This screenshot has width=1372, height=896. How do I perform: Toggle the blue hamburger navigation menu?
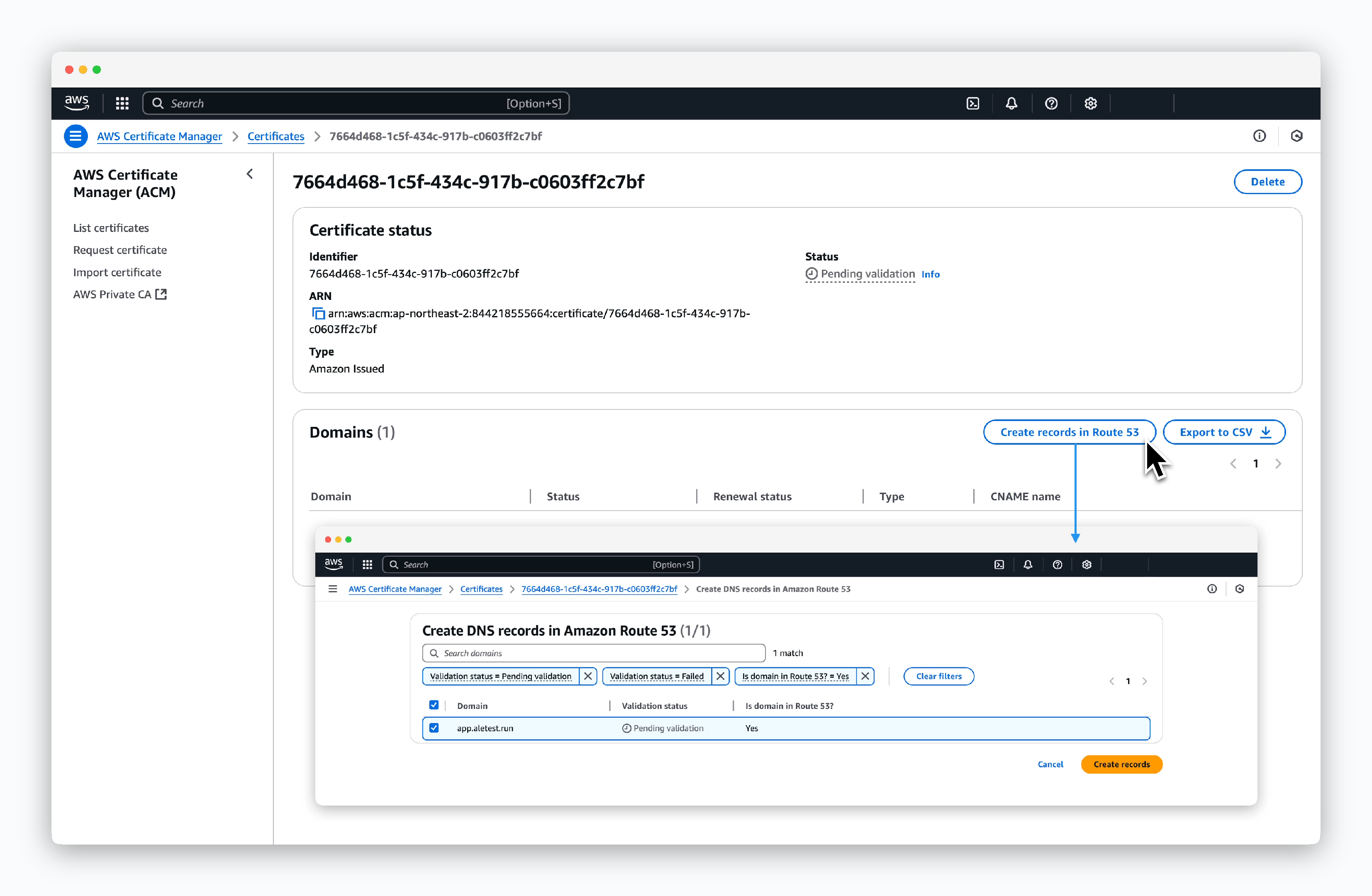(76, 136)
